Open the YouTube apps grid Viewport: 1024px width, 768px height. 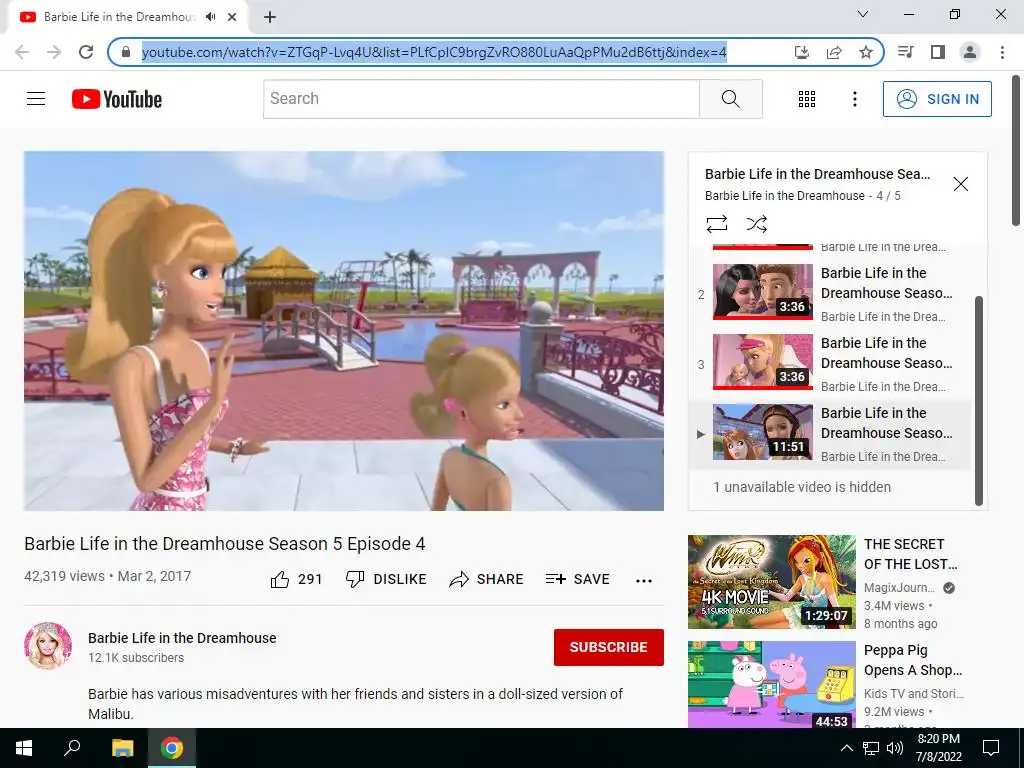(x=807, y=99)
